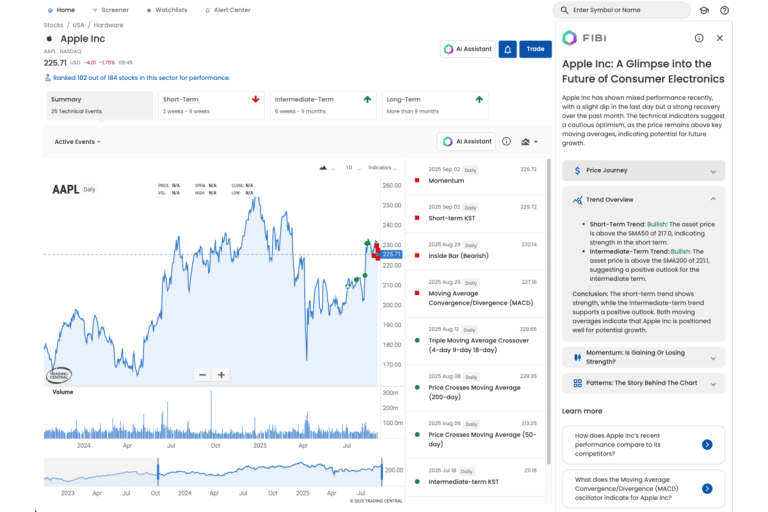This screenshot has width=768, height=512.
Task: Click the Hardware breadcrumb link
Action: (108, 25)
